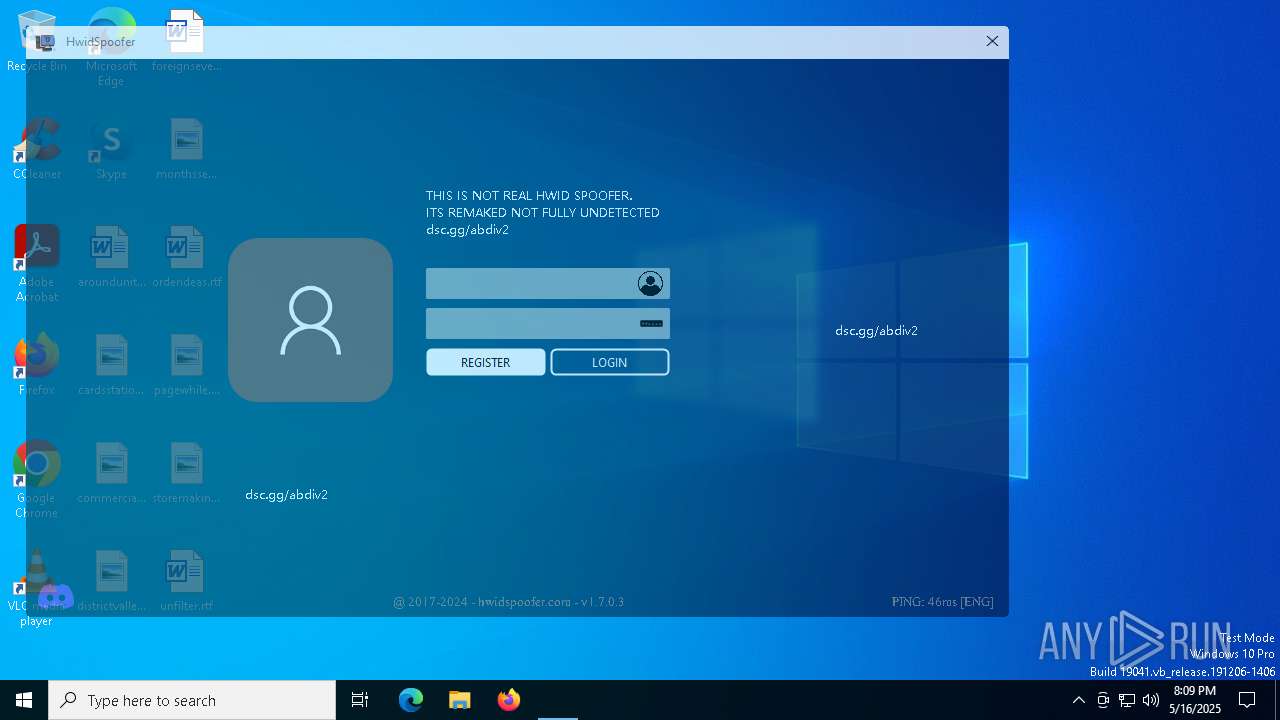
Task: Close the HwidSpoofer window
Action: coord(992,41)
